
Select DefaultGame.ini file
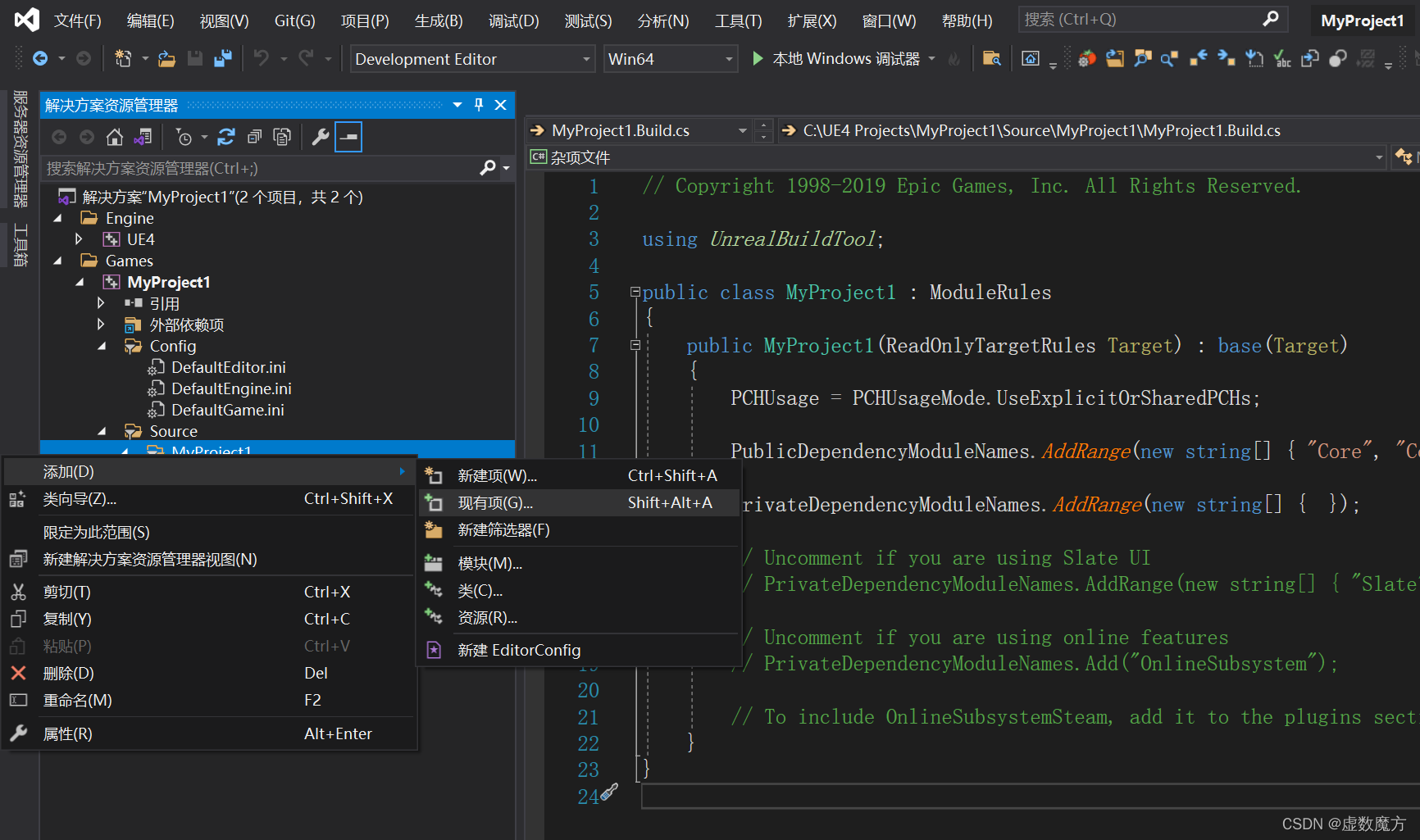(228, 410)
